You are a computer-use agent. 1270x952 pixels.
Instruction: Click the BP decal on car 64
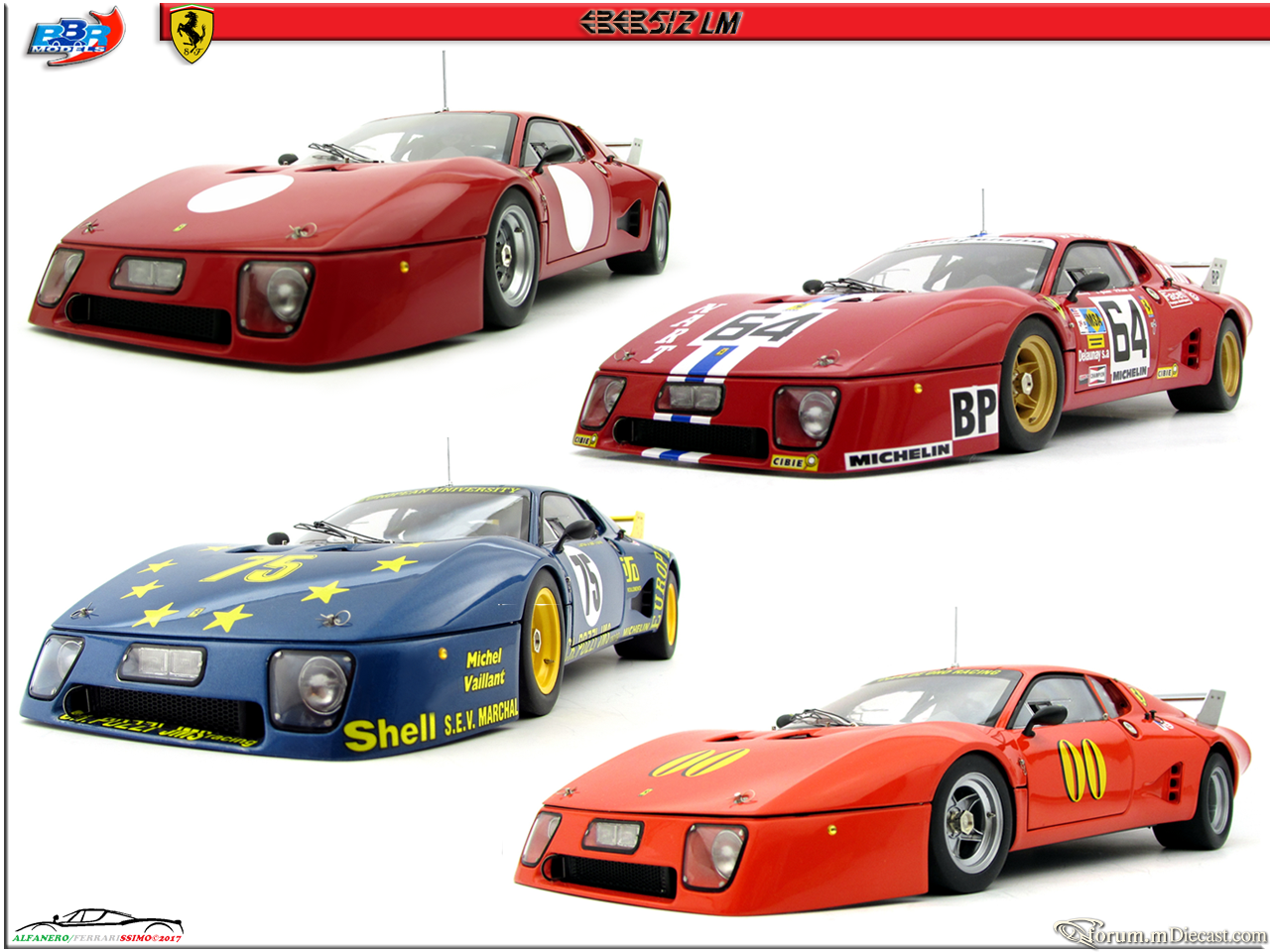pyautogui.click(x=973, y=413)
